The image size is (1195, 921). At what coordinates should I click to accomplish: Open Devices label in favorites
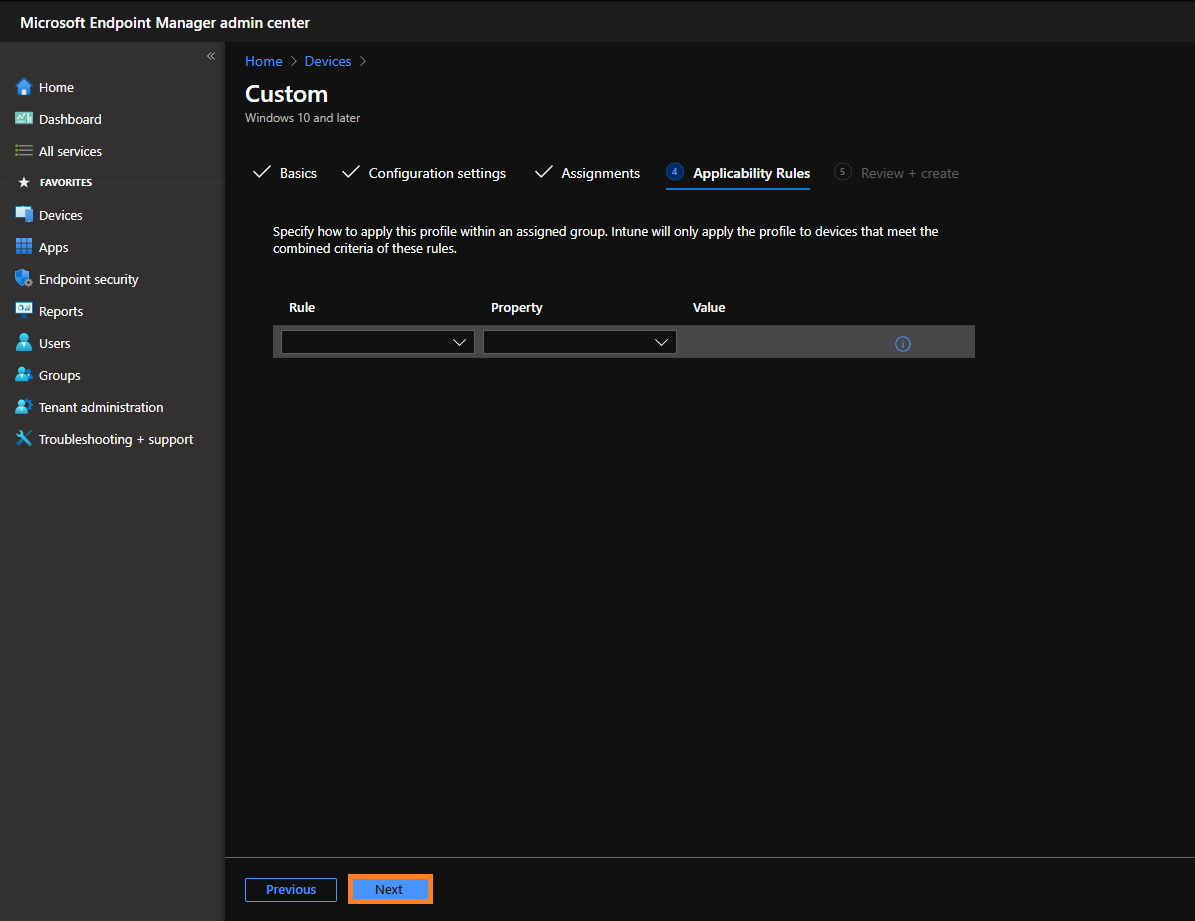[x=61, y=216]
